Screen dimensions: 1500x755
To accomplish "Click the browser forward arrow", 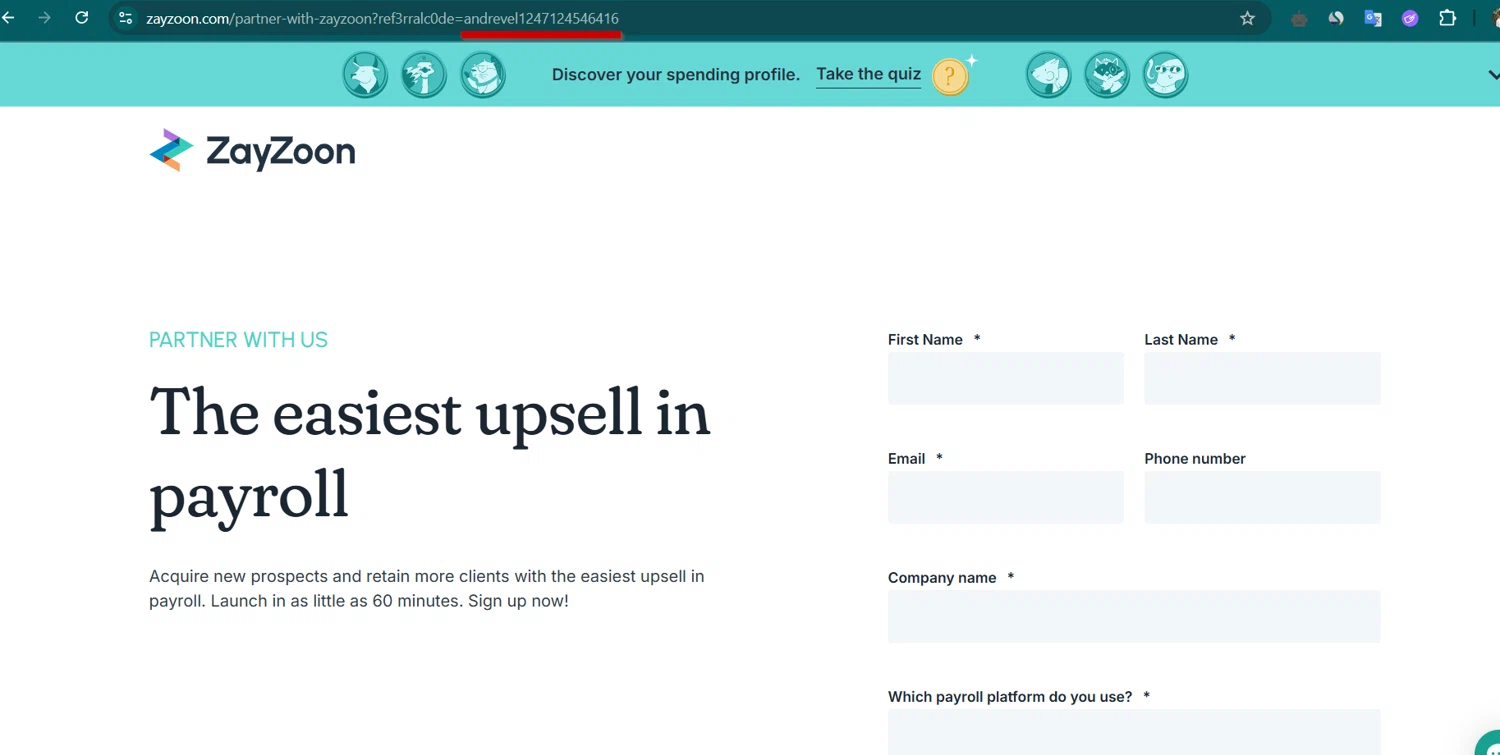I will pyautogui.click(x=44, y=18).
